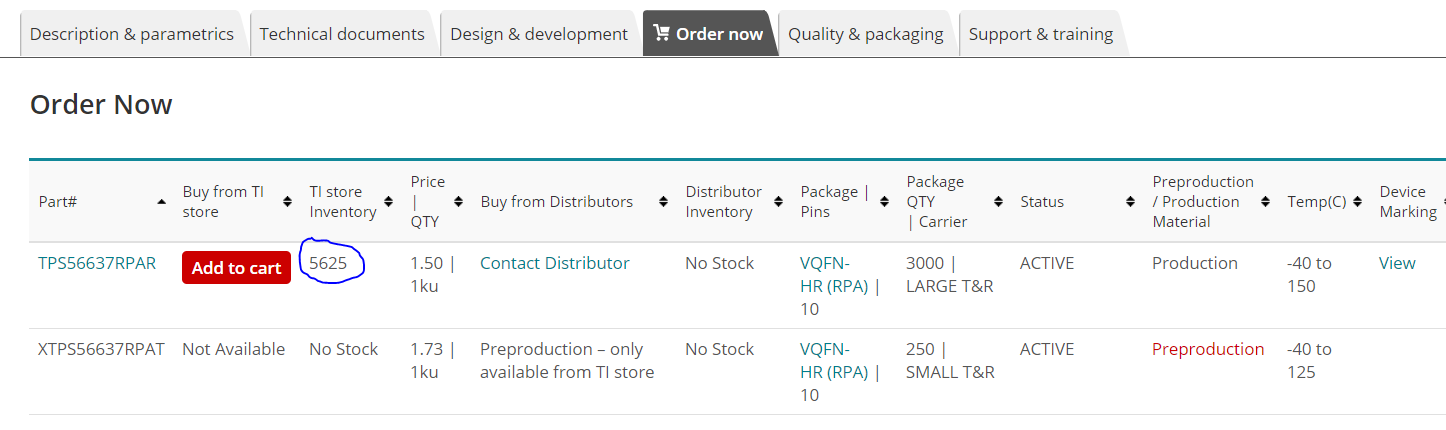This screenshot has height=430, width=1446.
Task: View the device marking for TPS56637RPAR
Action: pyautogui.click(x=1396, y=264)
